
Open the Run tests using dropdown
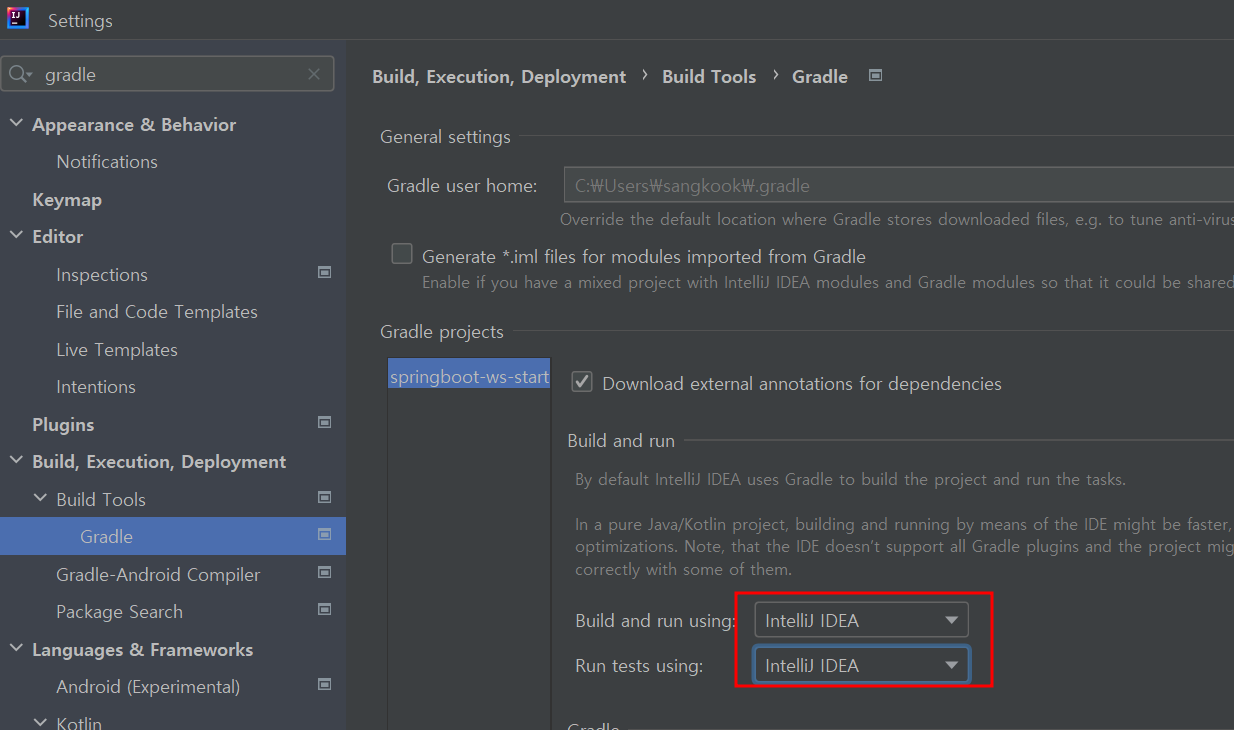(x=861, y=665)
